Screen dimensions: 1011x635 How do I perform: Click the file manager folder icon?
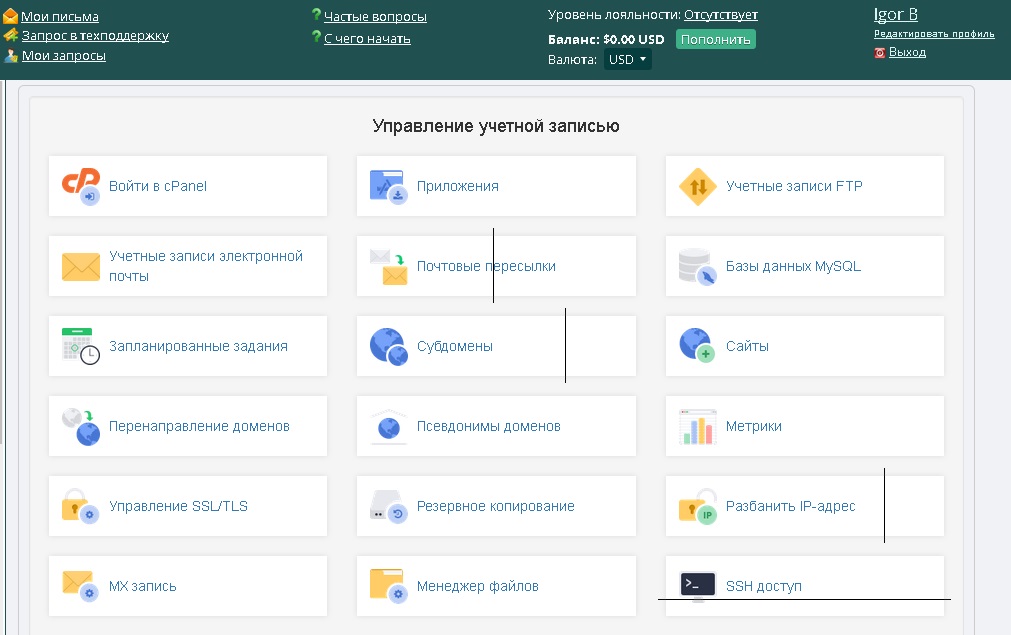pos(388,586)
